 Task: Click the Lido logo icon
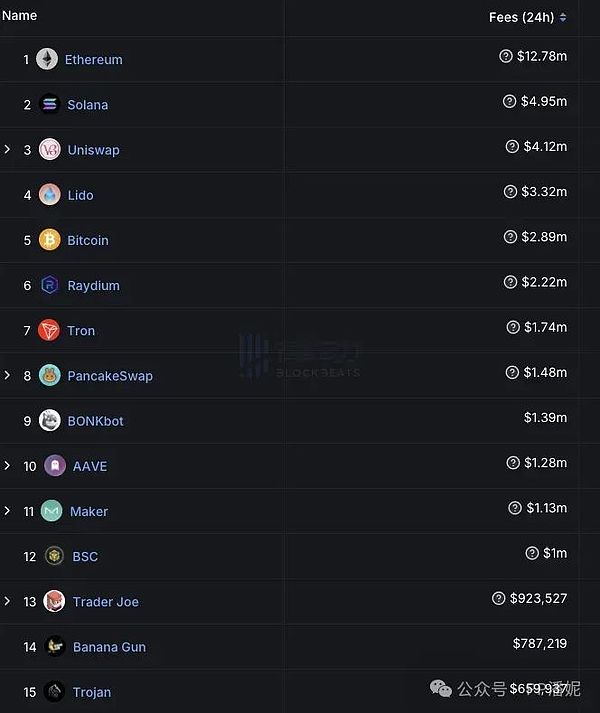(50, 195)
